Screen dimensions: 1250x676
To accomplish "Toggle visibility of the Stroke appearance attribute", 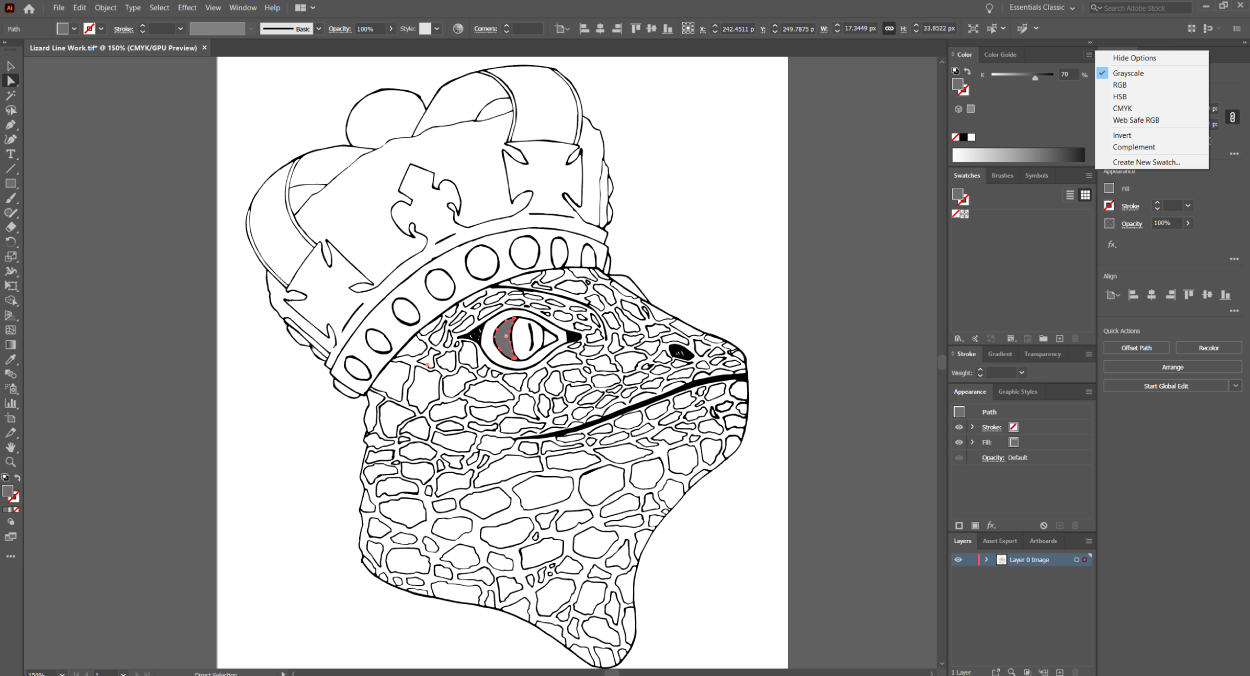I will point(959,427).
